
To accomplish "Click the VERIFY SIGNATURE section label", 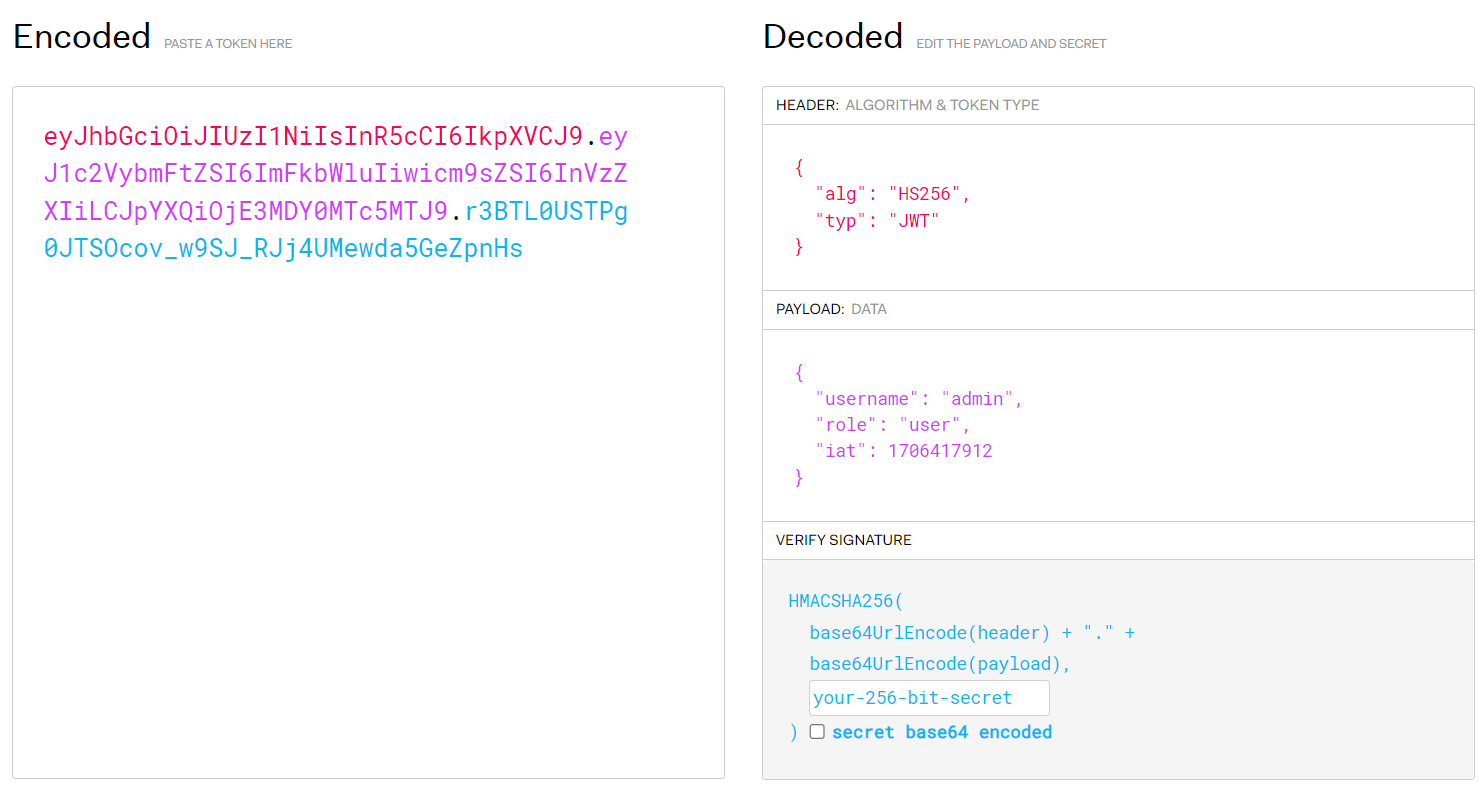I will pos(844,540).
